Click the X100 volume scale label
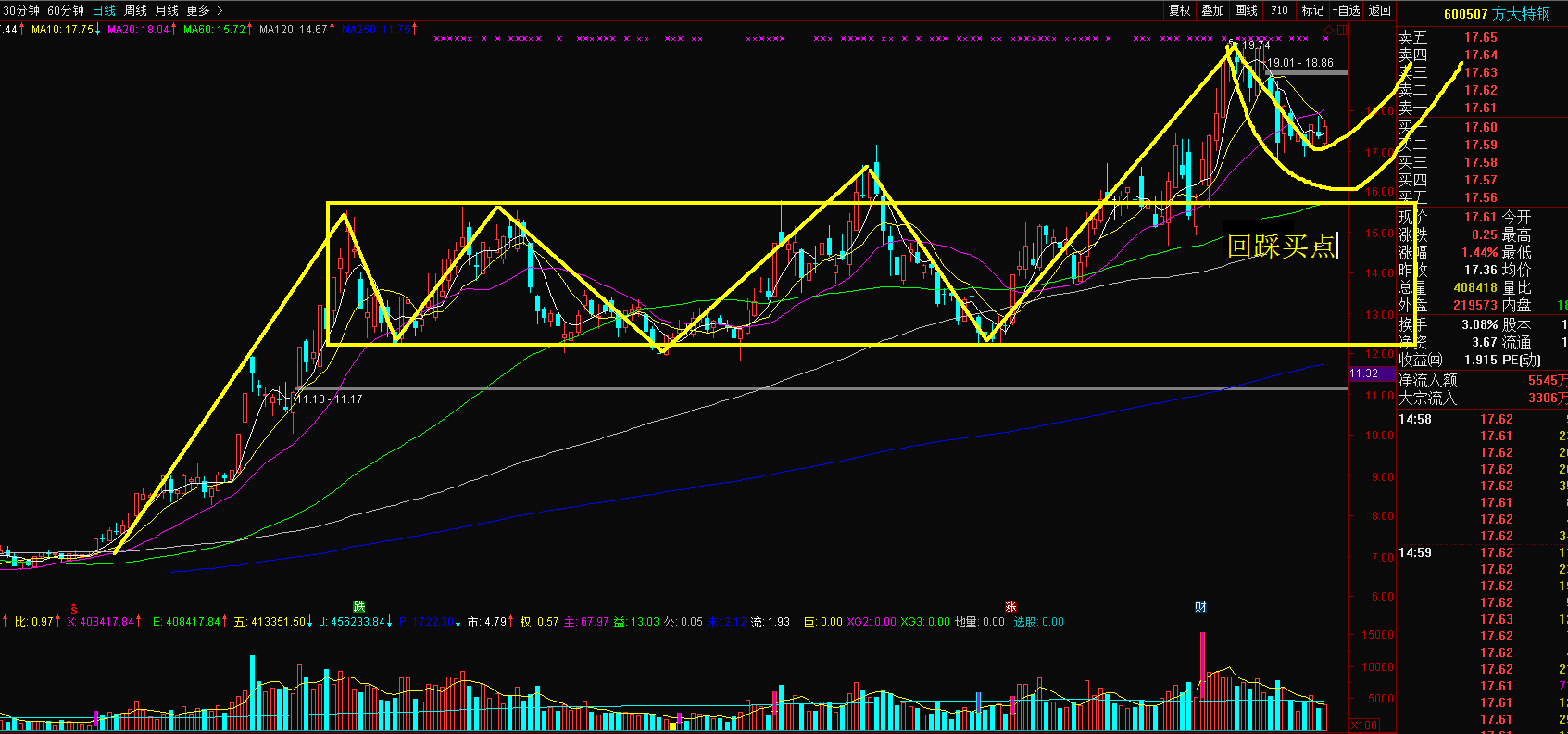The height and width of the screenshot is (734, 1568). [1363, 725]
